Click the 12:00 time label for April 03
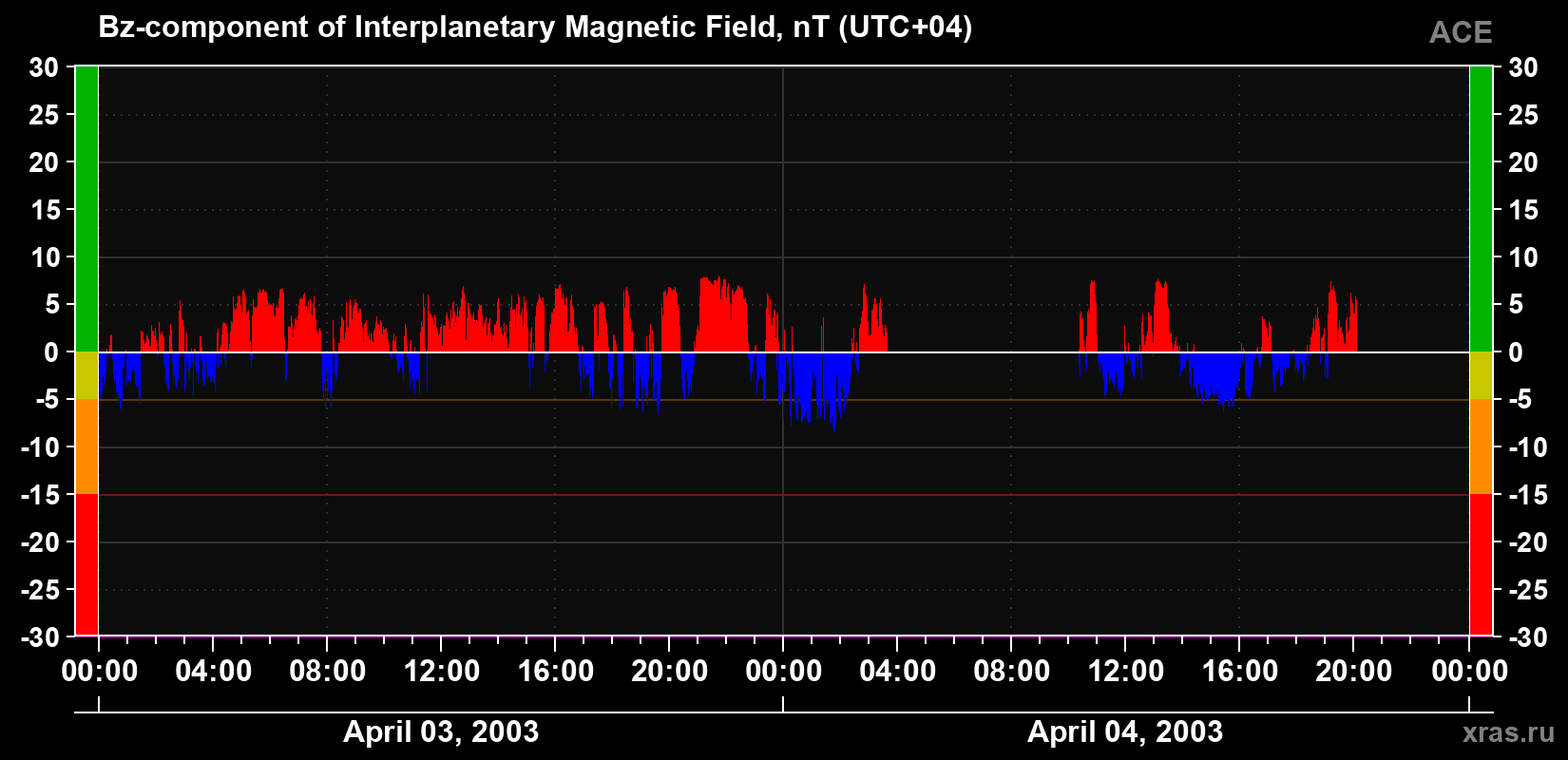This screenshot has width=1568, height=760. [x=441, y=672]
